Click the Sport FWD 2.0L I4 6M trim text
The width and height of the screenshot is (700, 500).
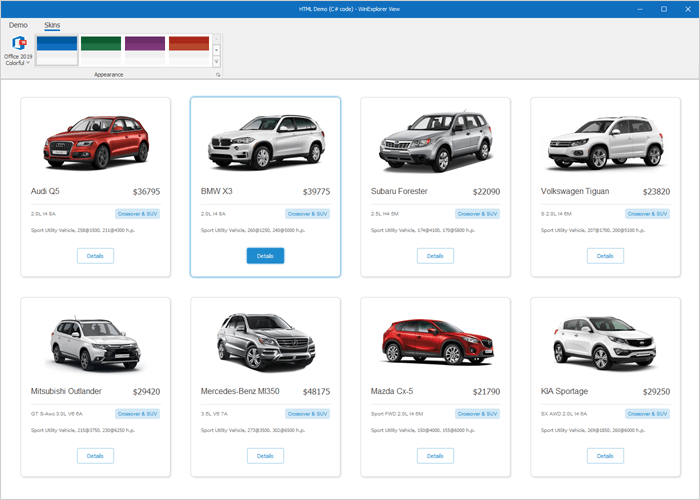pos(397,414)
